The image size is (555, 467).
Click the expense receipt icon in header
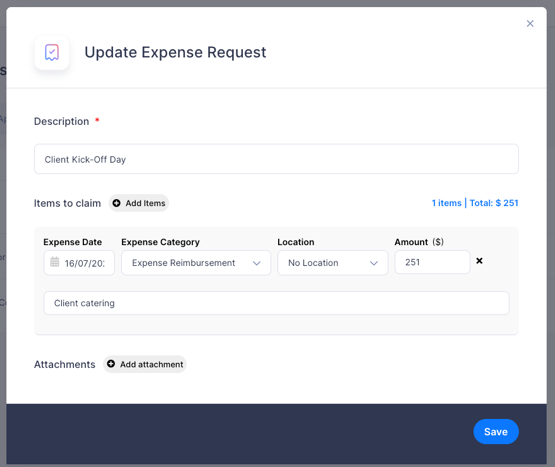click(52, 53)
